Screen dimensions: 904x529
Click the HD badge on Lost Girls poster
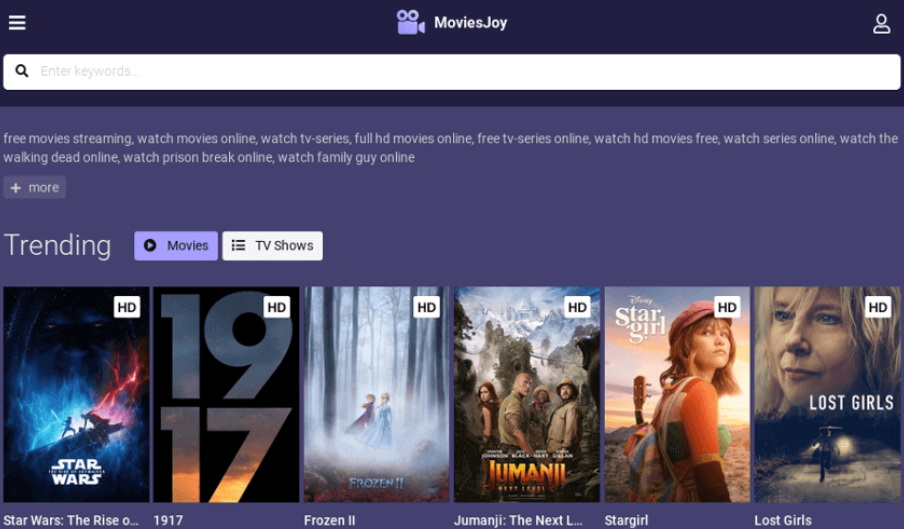pos(878,307)
